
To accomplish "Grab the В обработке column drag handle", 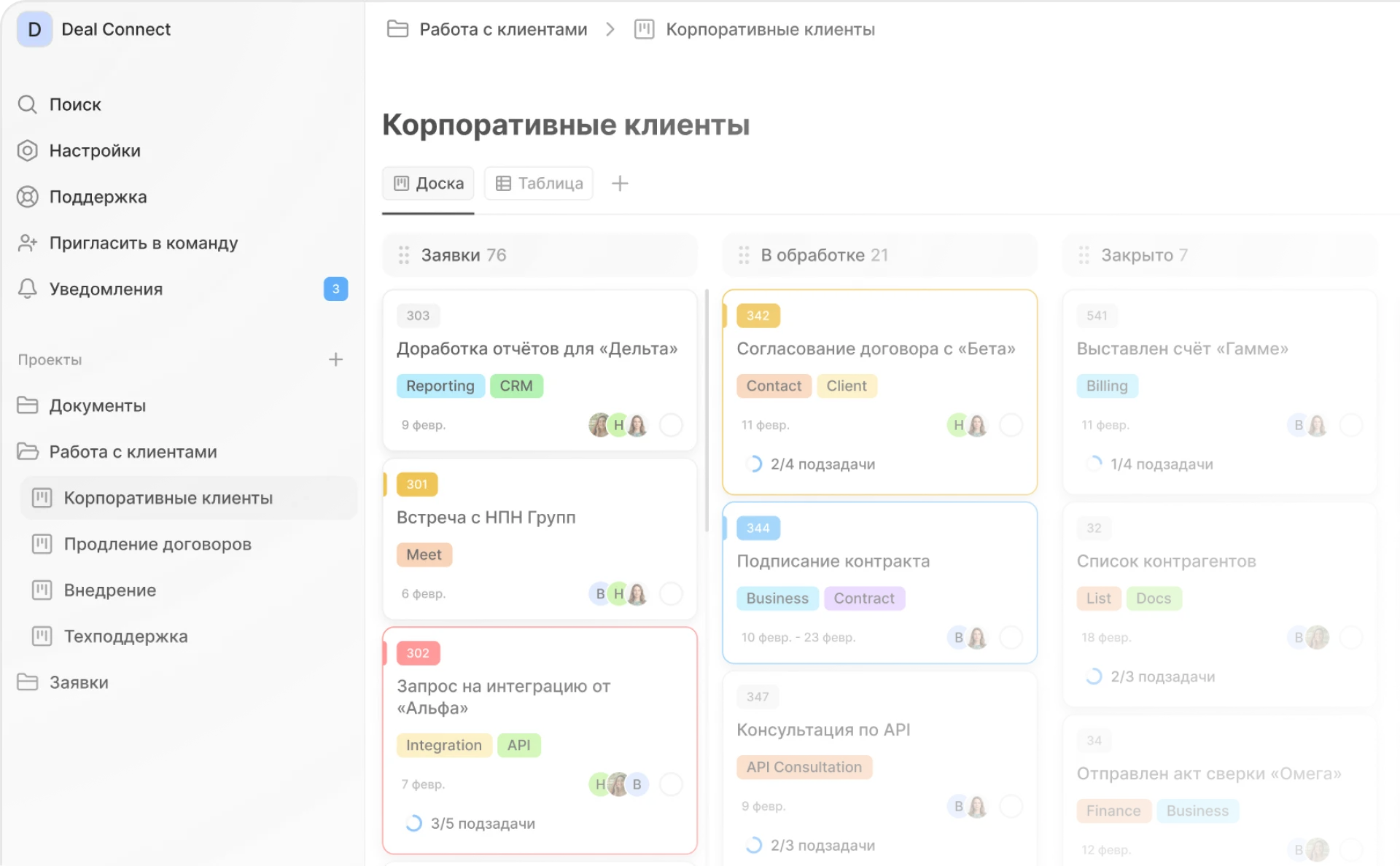I will pyautogui.click(x=744, y=255).
